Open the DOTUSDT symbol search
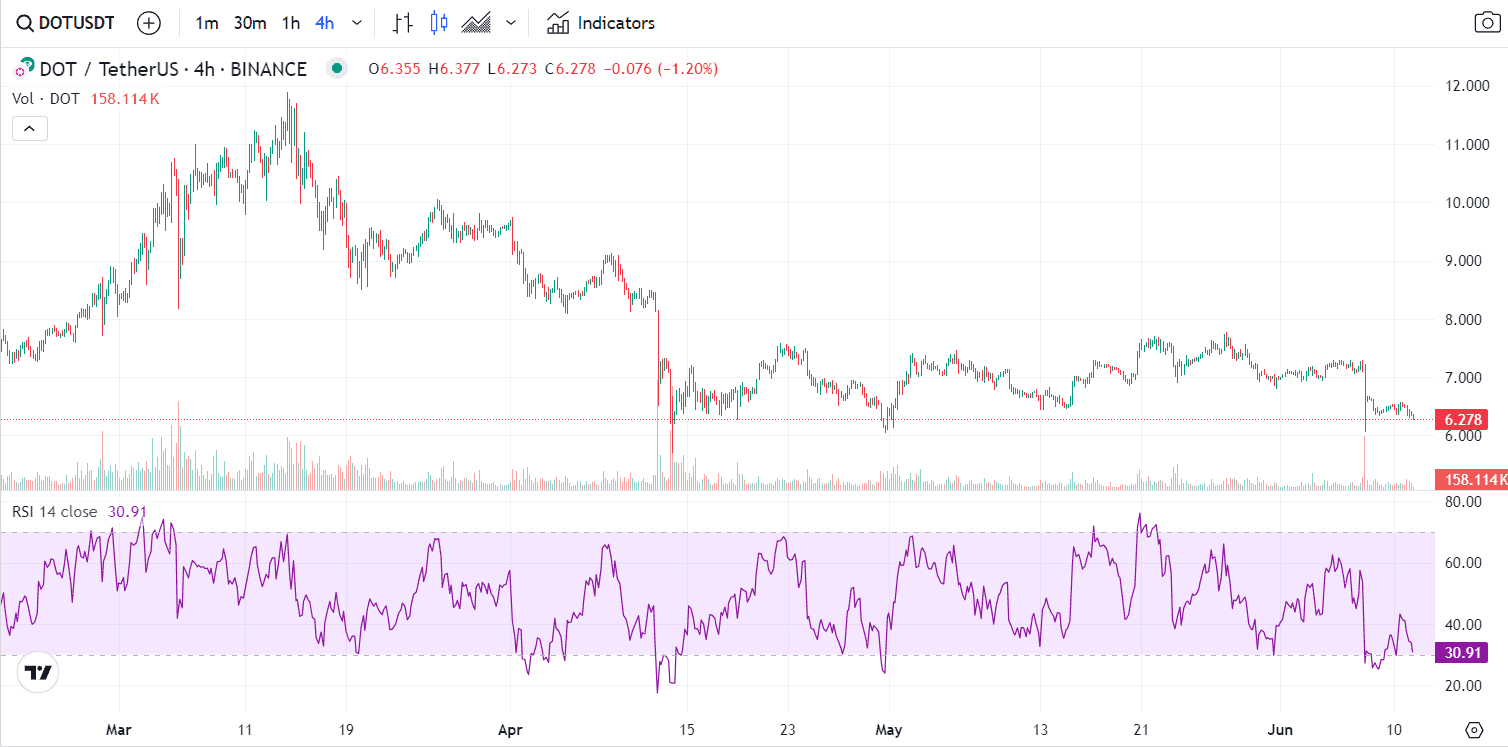Image resolution: width=1508 pixels, height=747 pixels. [x=64, y=23]
